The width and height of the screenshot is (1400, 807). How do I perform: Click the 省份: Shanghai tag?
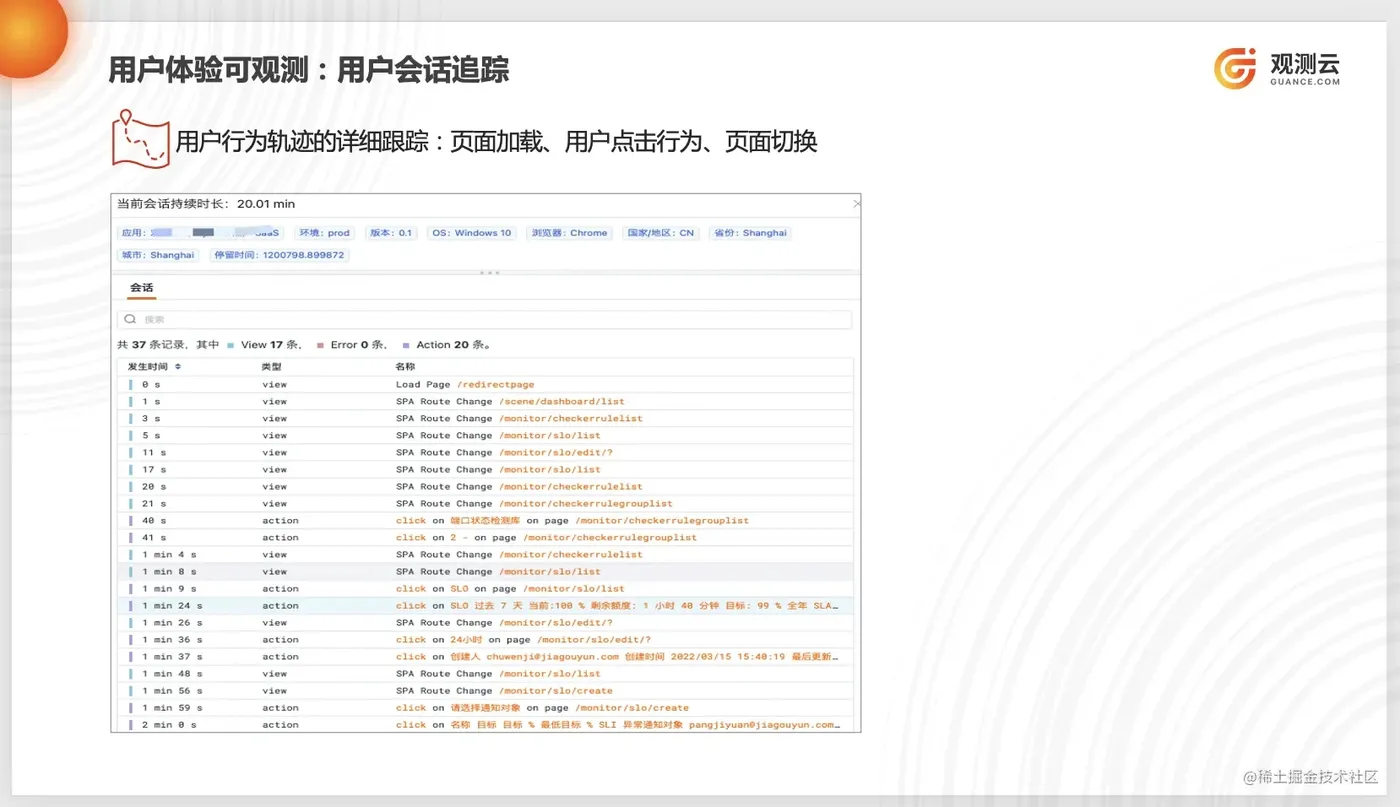(750, 233)
